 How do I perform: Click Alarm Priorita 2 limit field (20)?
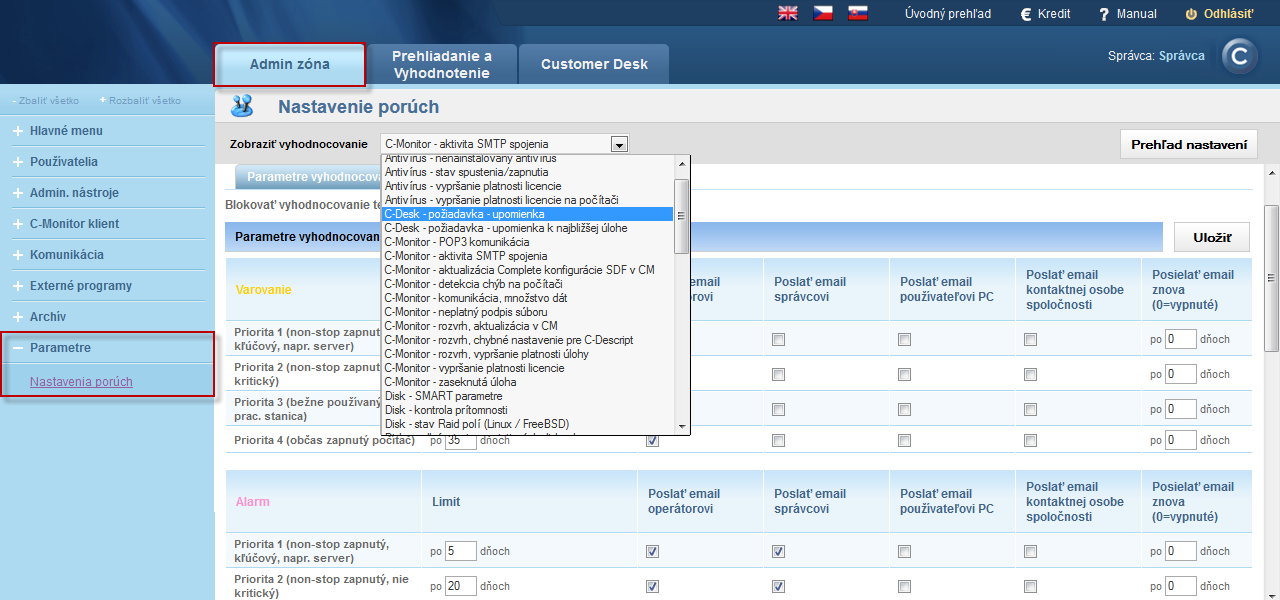460,586
